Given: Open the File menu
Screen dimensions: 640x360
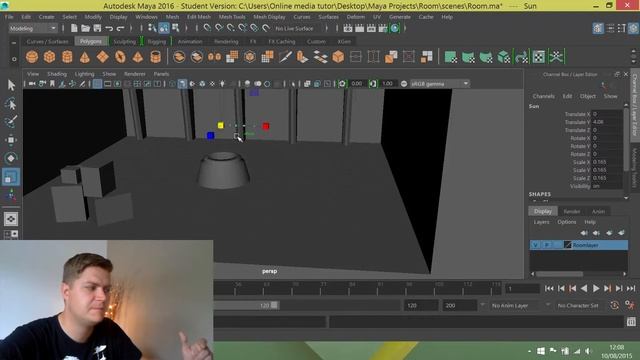Looking at the screenshot, I should coord(9,17).
